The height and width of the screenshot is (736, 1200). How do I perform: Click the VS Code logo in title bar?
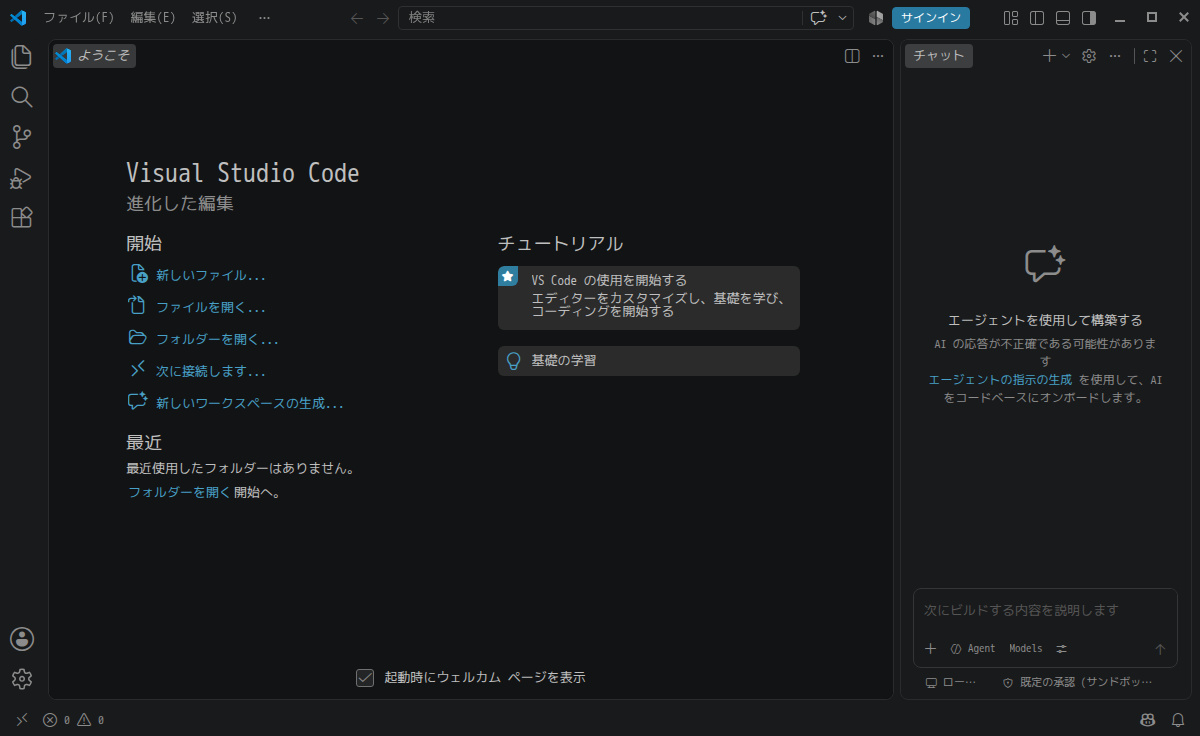pyautogui.click(x=18, y=18)
